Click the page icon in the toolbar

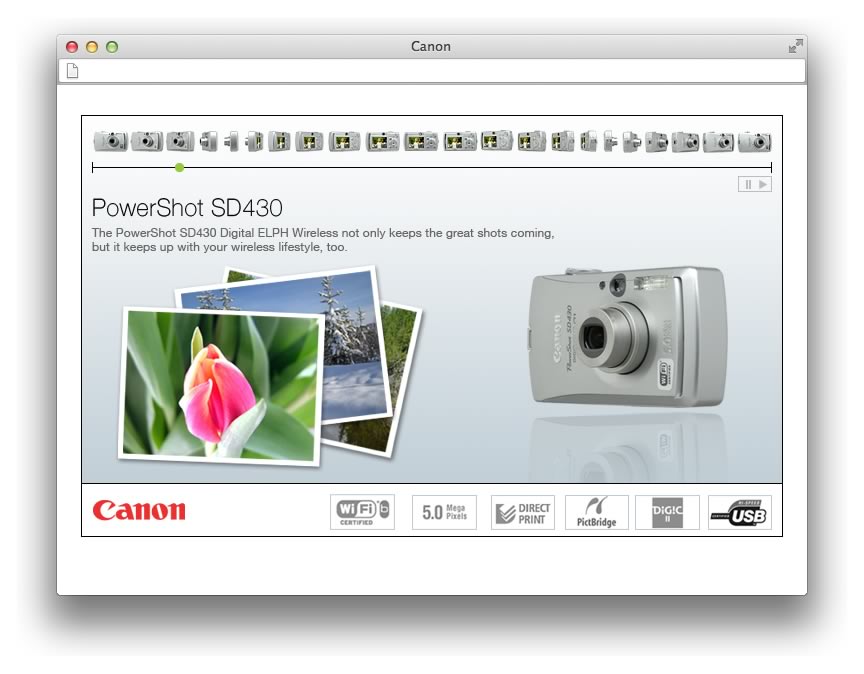point(73,71)
